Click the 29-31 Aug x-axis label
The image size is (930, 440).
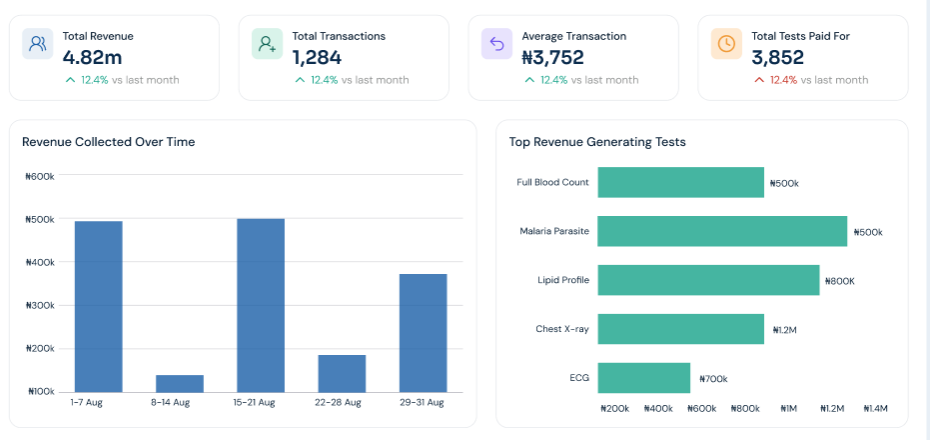point(422,403)
